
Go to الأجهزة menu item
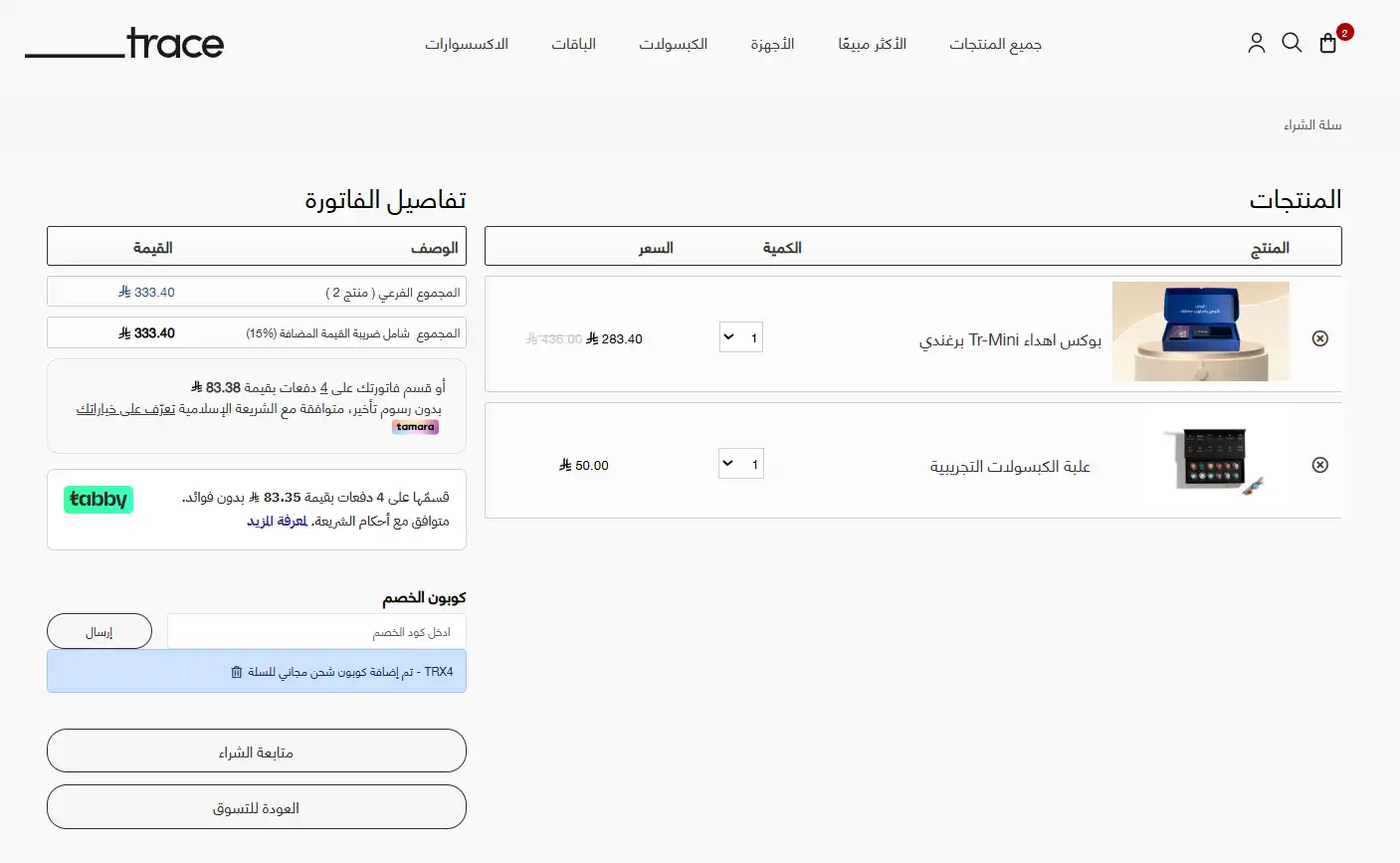pos(772,44)
